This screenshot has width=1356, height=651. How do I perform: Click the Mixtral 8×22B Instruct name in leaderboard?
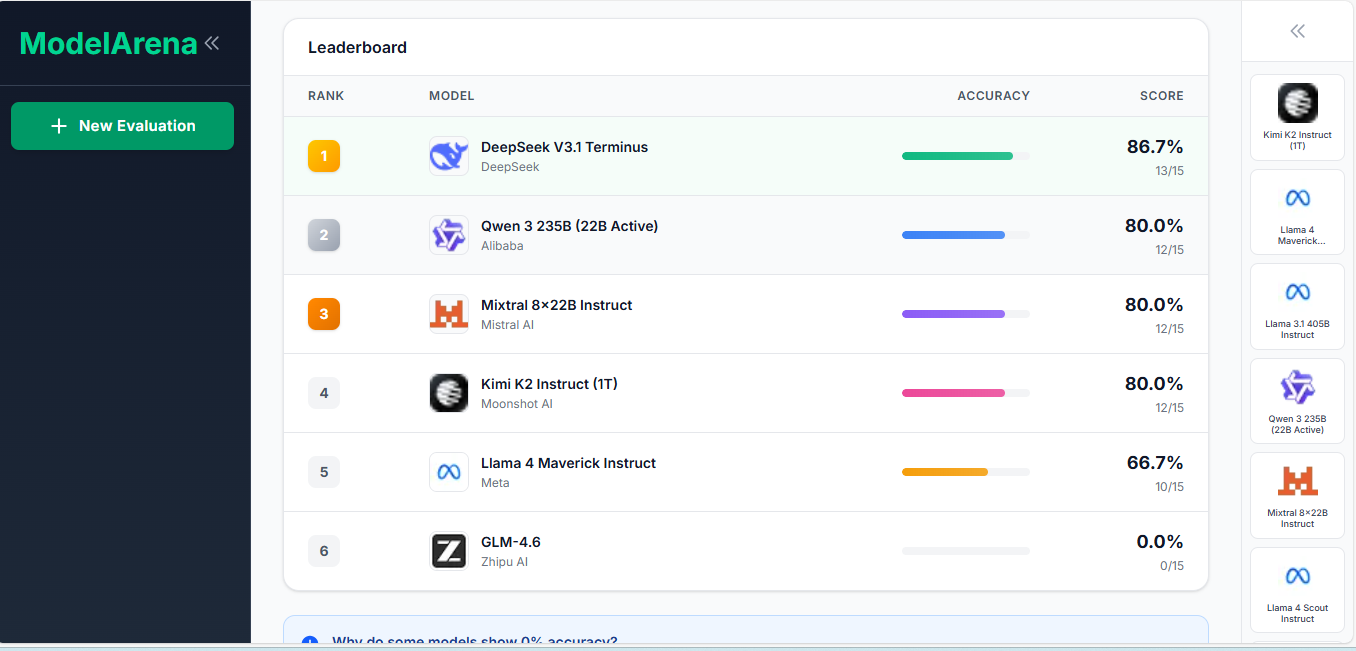(x=557, y=305)
